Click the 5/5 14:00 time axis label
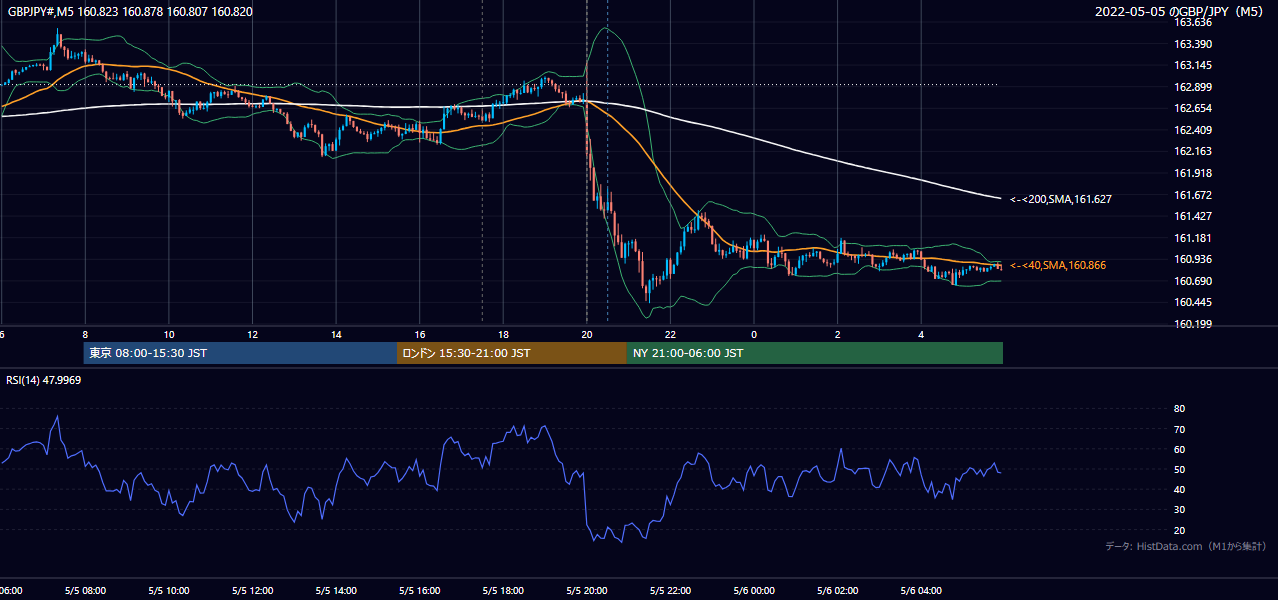Viewport: 1278px width, 600px height. click(336, 591)
